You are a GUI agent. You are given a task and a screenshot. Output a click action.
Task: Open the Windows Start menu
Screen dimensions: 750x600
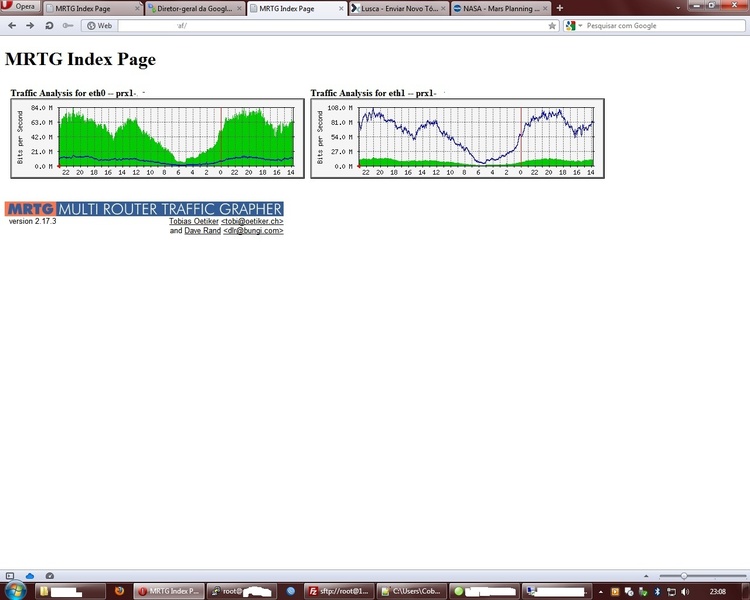(14, 591)
